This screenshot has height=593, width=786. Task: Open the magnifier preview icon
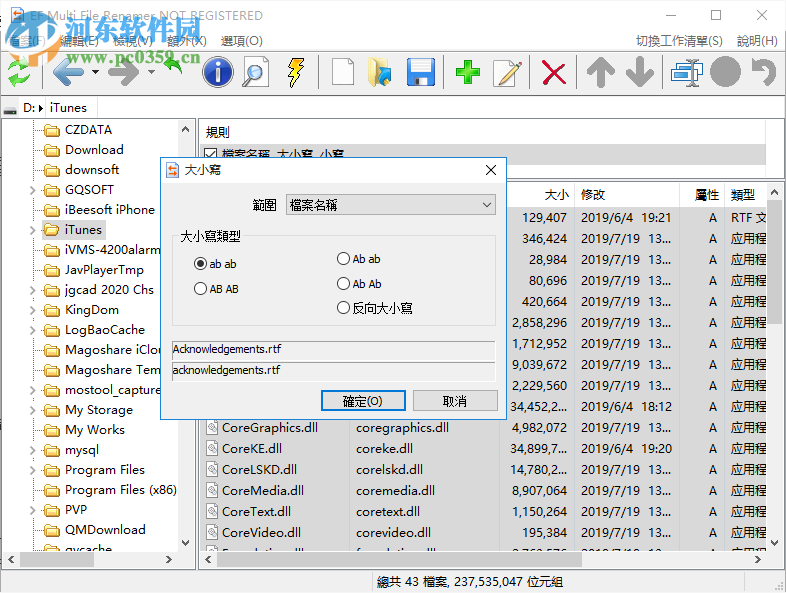pyautogui.click(x=255, y=72)
